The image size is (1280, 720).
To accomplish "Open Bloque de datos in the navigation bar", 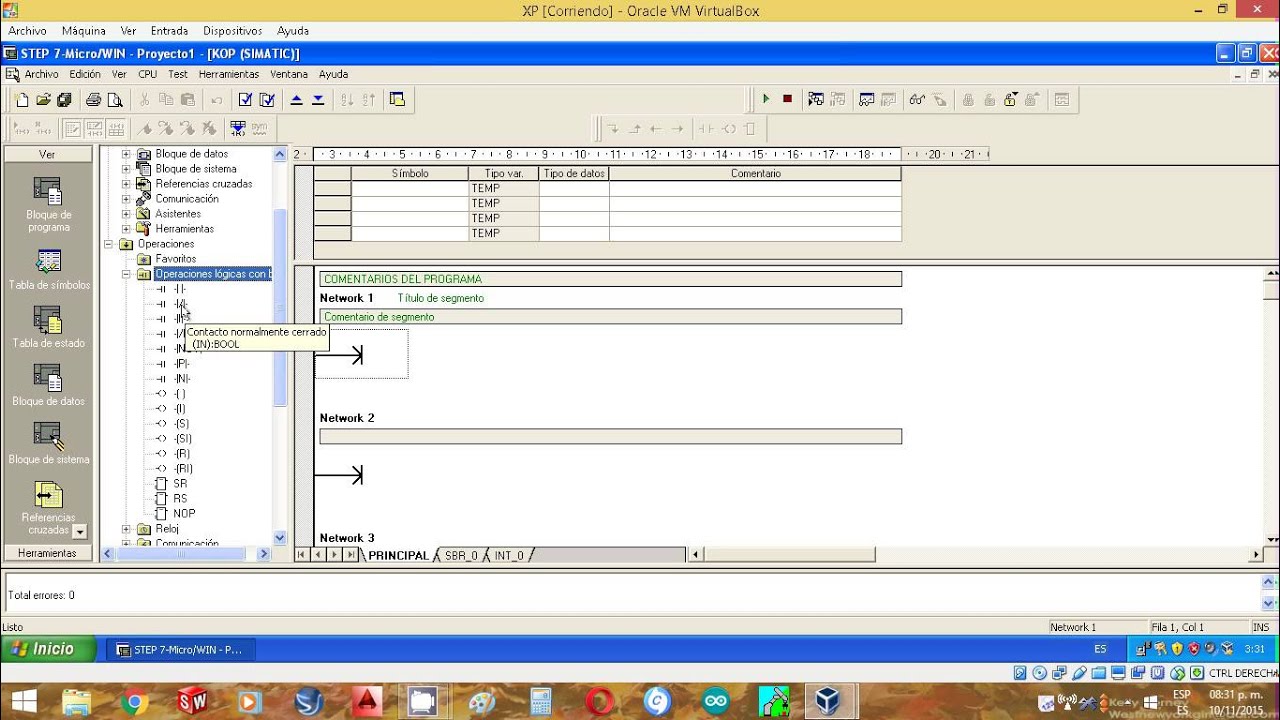I will 48,385.
